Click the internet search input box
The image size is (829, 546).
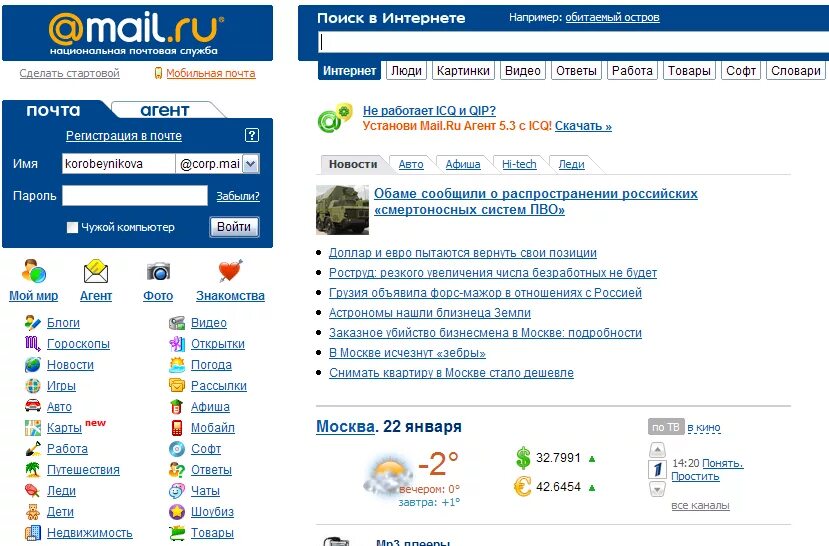[x=573, y=42]
